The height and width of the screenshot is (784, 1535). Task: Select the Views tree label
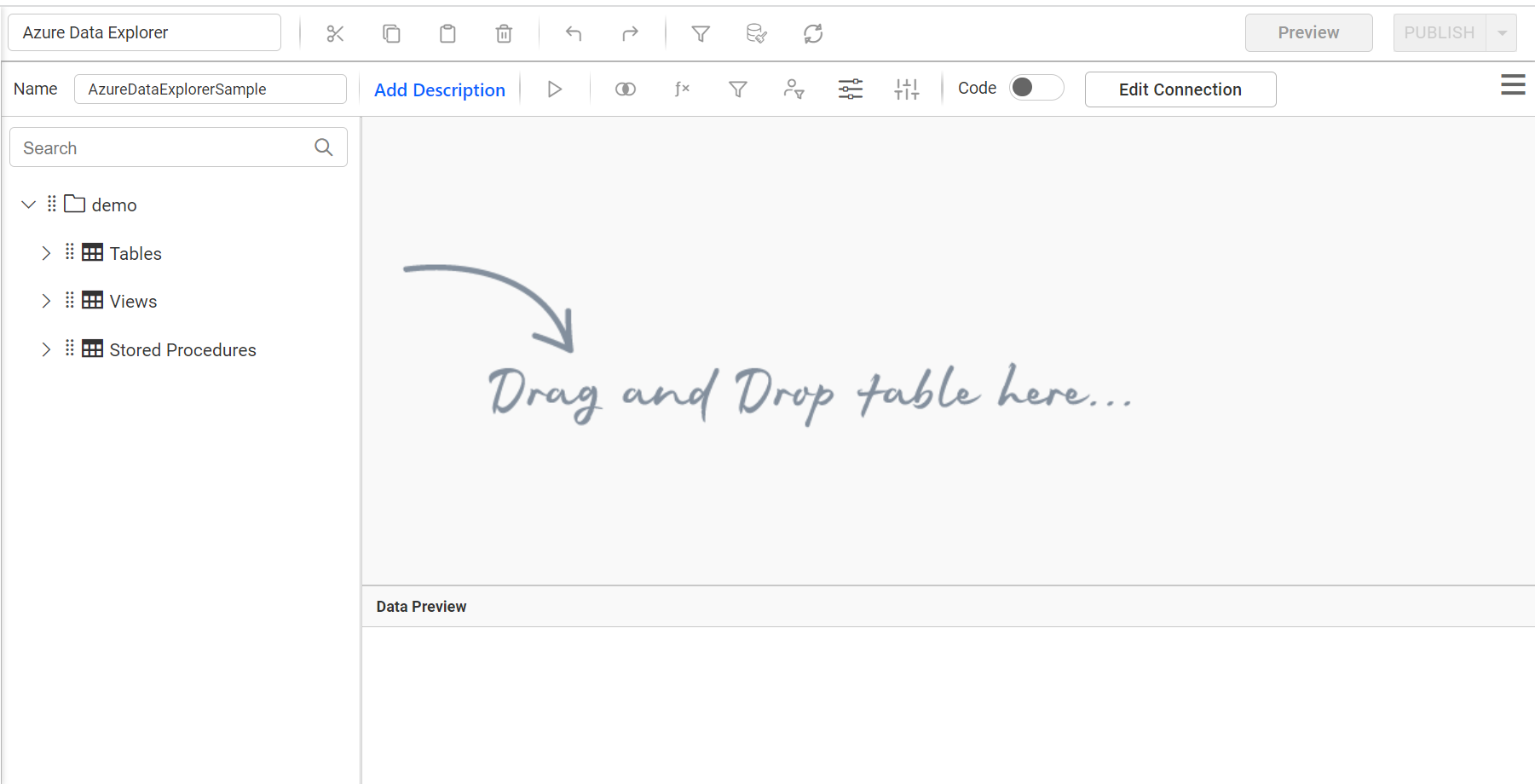(133, 302)
